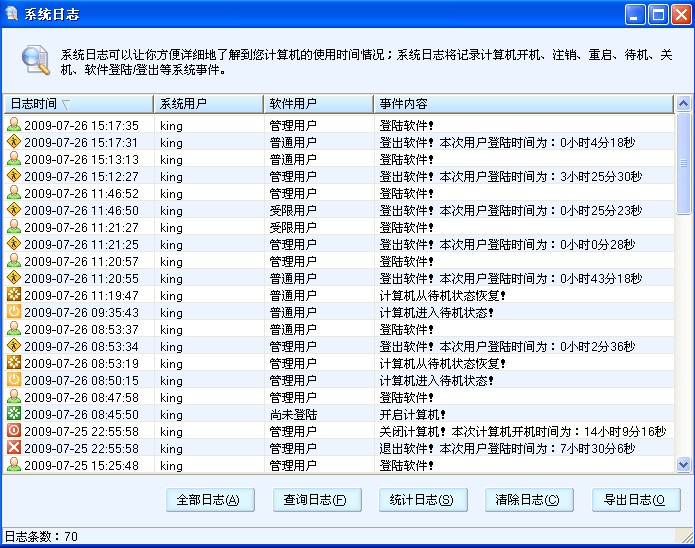This screenshot has width=695, height=548.
Task: Click the 系统日志 title bar icon
Action: [11, 13]
